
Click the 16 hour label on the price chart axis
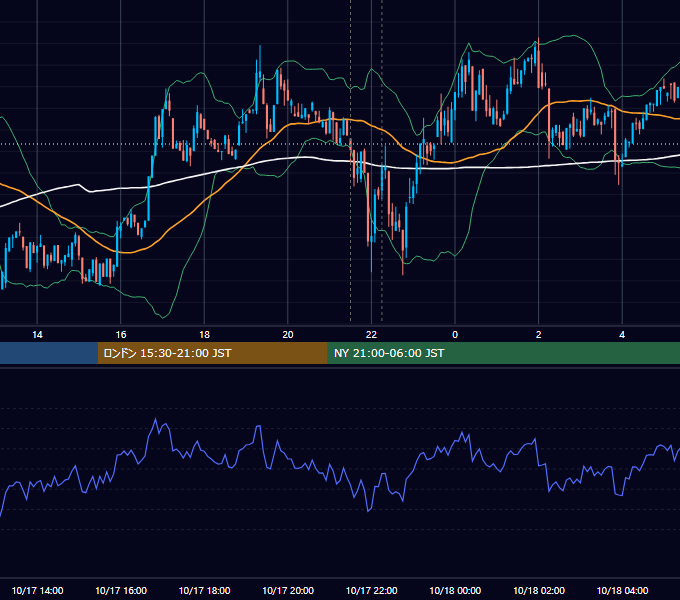(x=121, y=335)
